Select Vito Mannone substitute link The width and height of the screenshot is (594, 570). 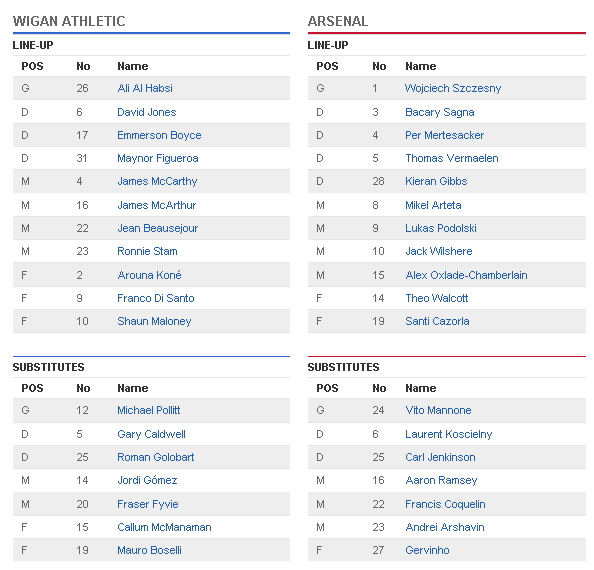coord(438,410)
